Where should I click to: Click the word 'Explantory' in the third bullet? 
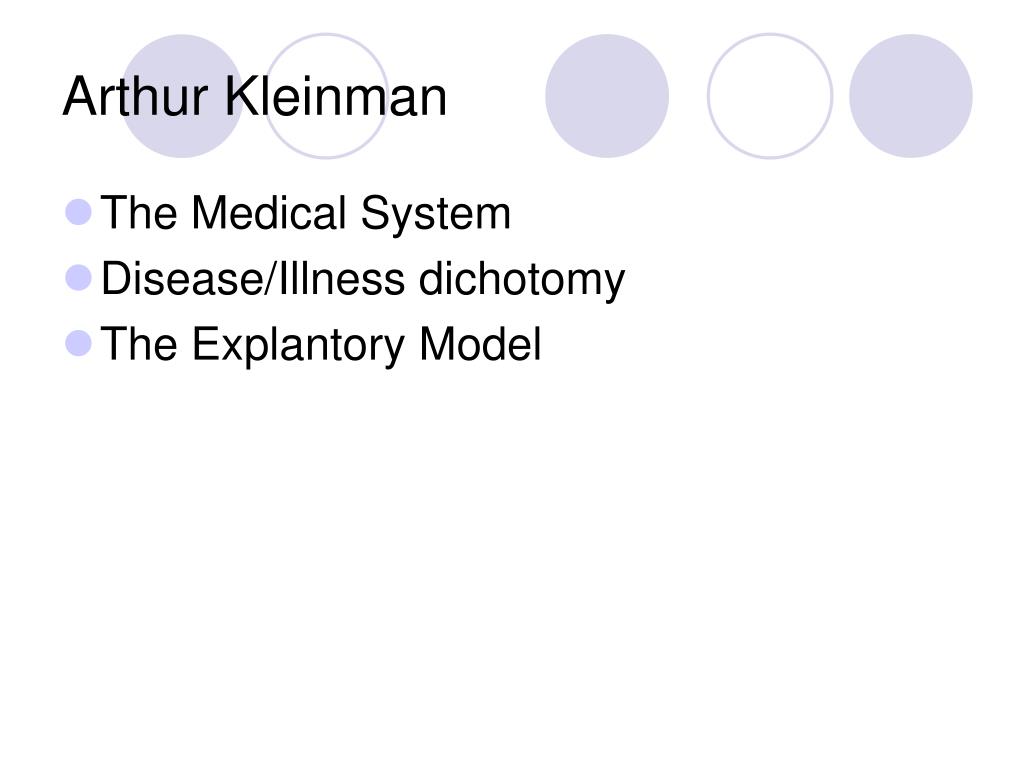(298, 344)
